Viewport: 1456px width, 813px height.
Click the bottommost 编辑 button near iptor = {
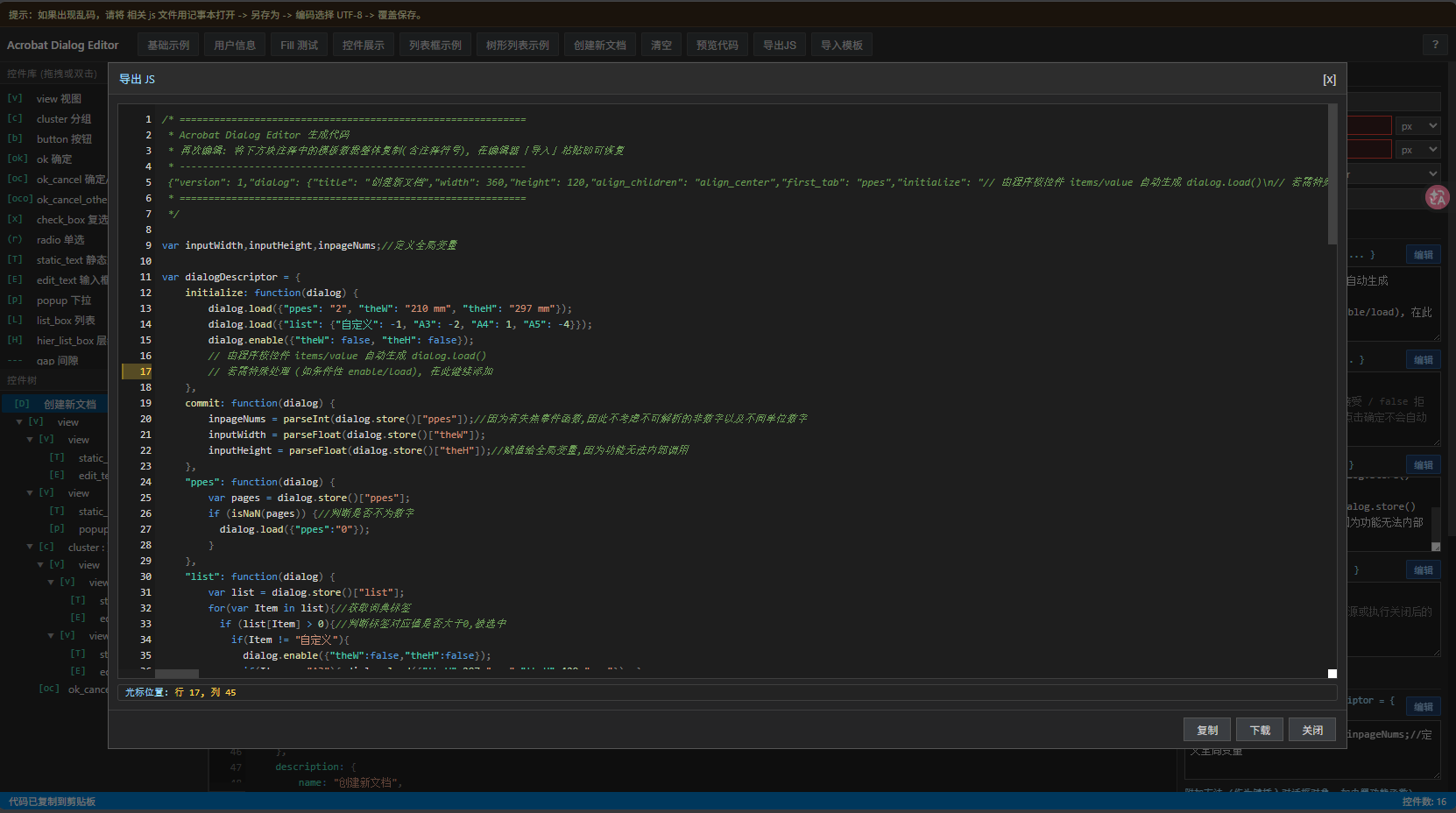coord(1424,707)
